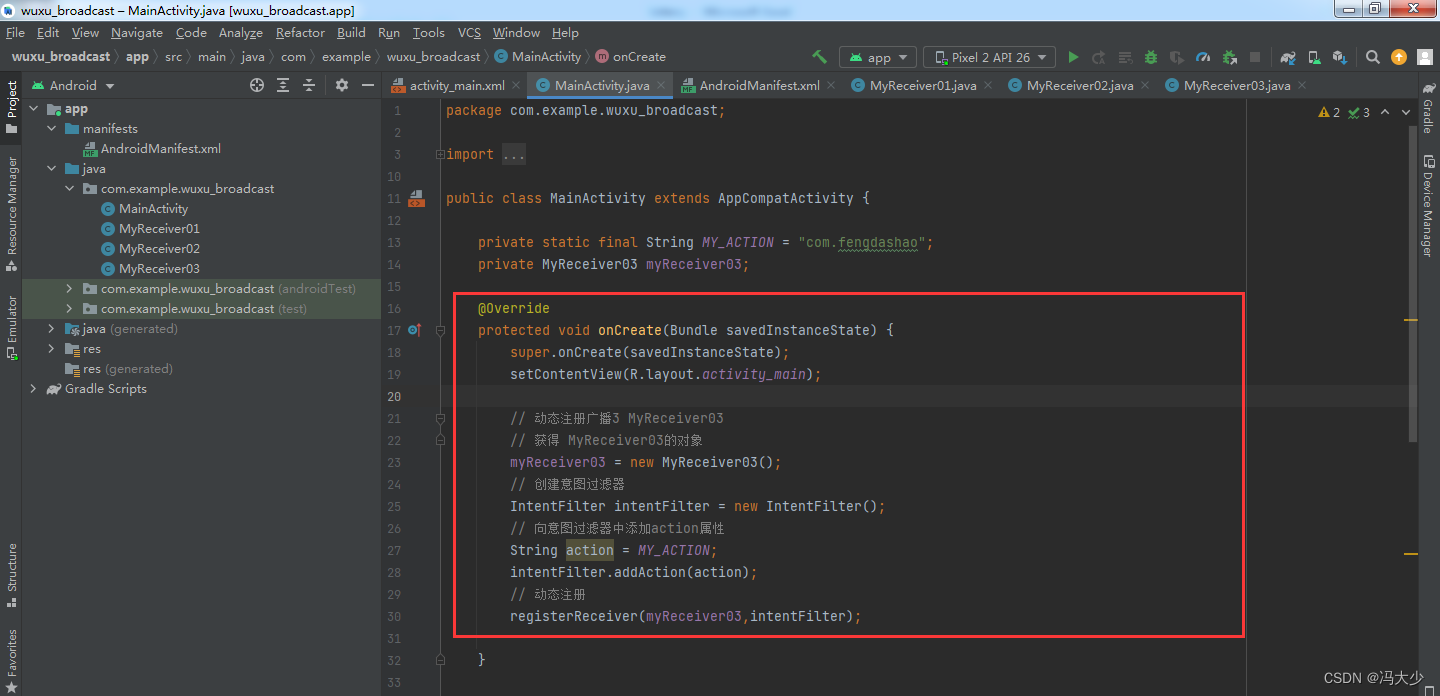Click Select Opened File target icon
Viewport: 1440px width, 696px height.
pos(257,85)
